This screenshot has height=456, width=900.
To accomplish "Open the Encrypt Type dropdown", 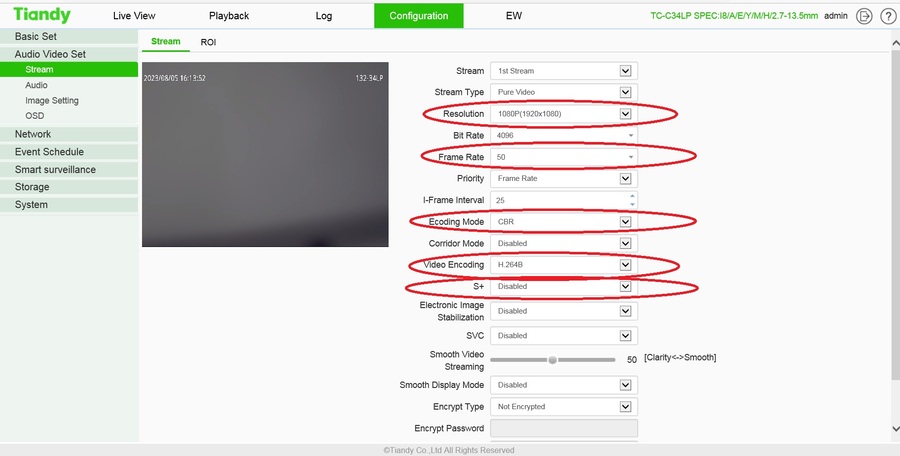I will [x=564, y=407].
